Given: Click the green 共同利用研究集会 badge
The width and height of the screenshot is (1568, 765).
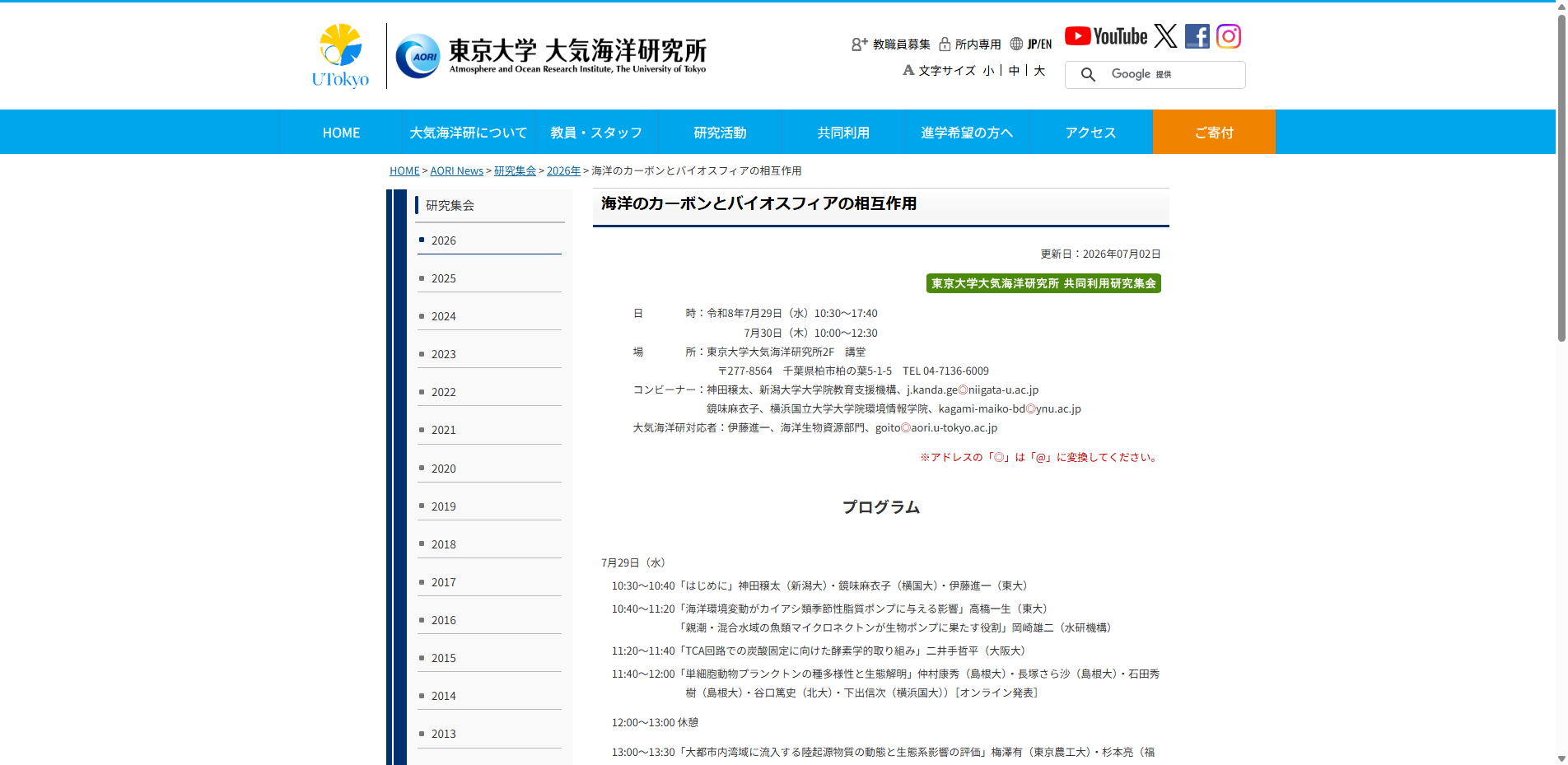Looking at the screenshot, I should pyautogui.click(x=1043, y=283).
